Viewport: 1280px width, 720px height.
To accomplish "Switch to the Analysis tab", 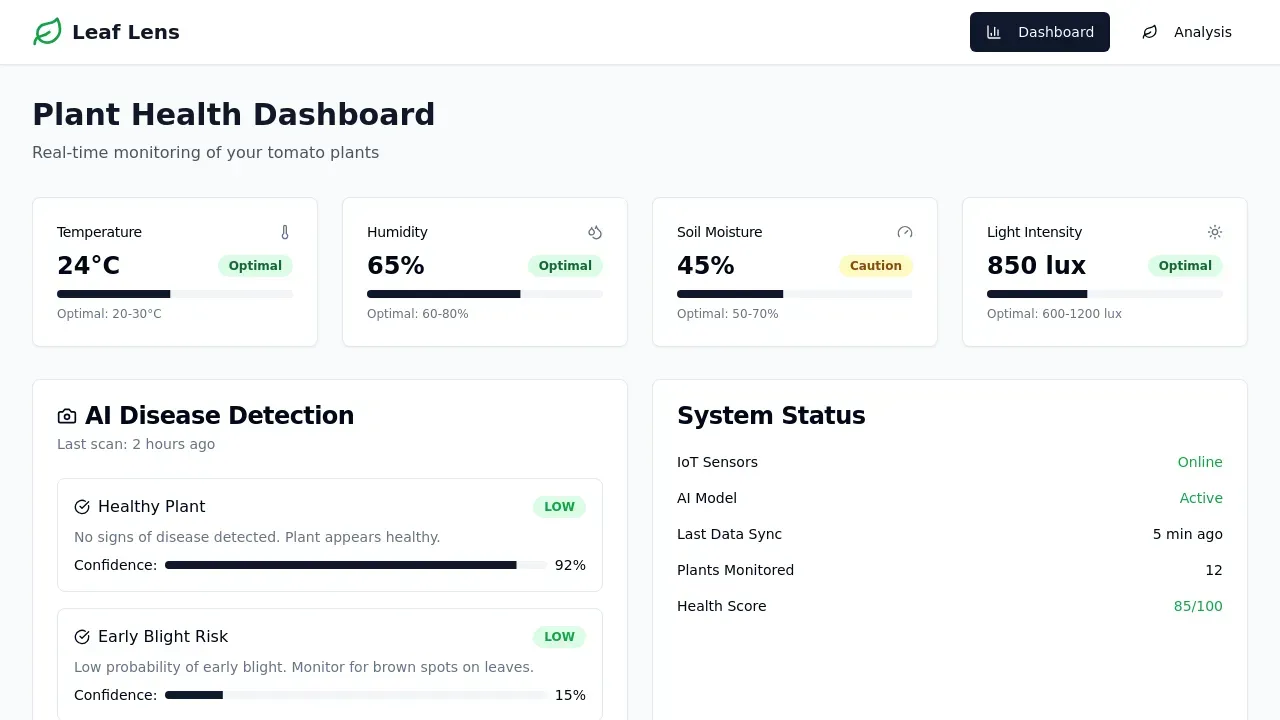I will [x=1186, y=32].
